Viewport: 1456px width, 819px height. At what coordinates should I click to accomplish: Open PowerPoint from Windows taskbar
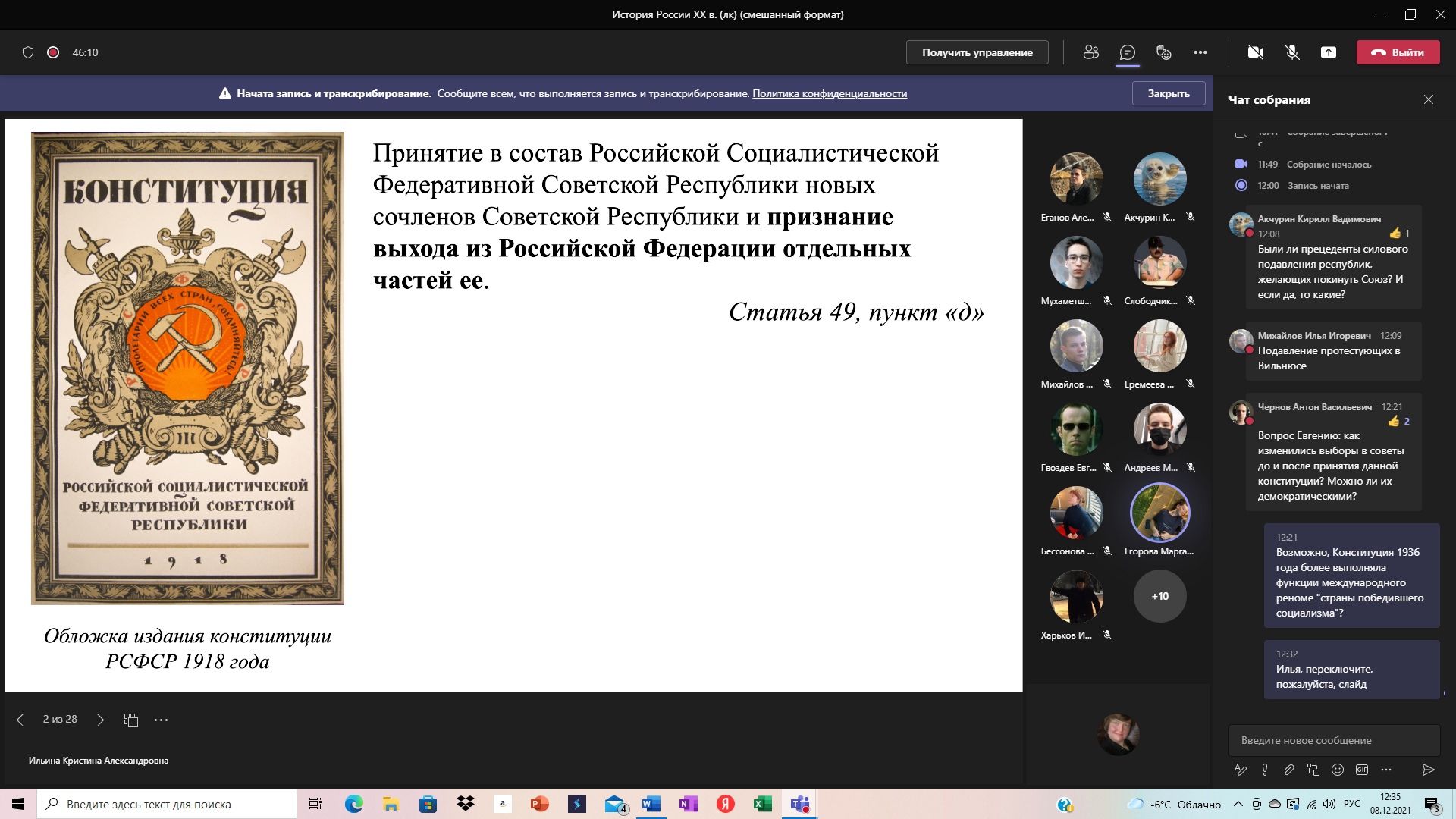tap(539, 804)
